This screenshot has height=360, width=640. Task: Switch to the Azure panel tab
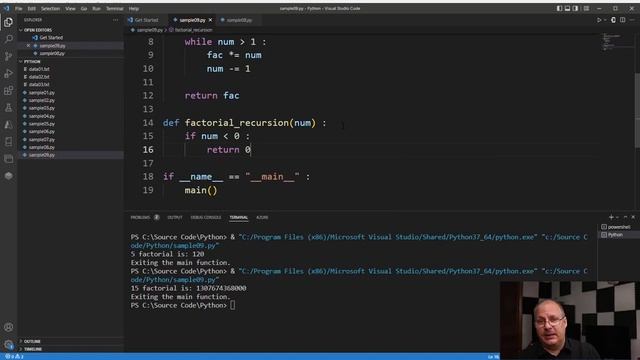click(262, 217)
